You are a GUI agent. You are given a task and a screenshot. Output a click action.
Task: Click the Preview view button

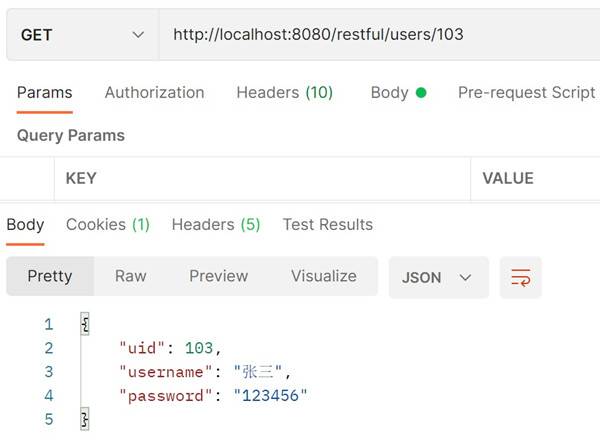click(218, 277)
